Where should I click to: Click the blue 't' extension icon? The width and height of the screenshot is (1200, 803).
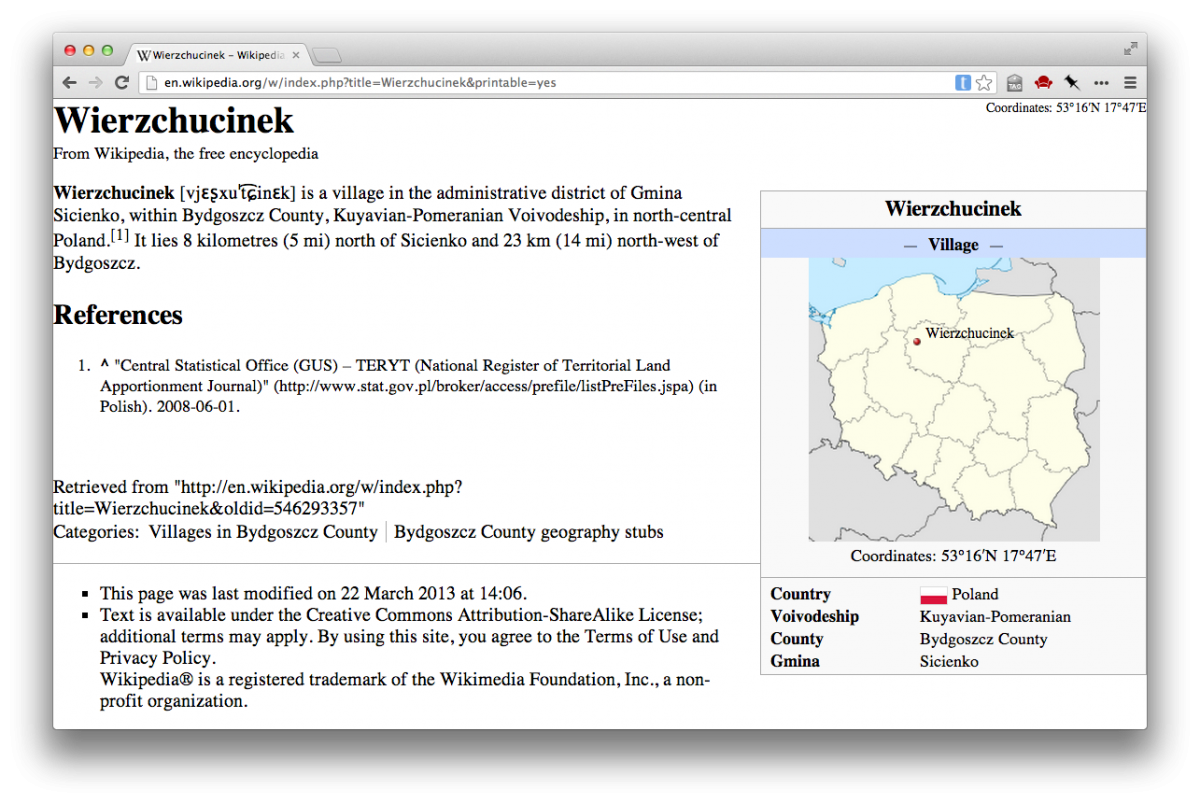click(963, 83)
